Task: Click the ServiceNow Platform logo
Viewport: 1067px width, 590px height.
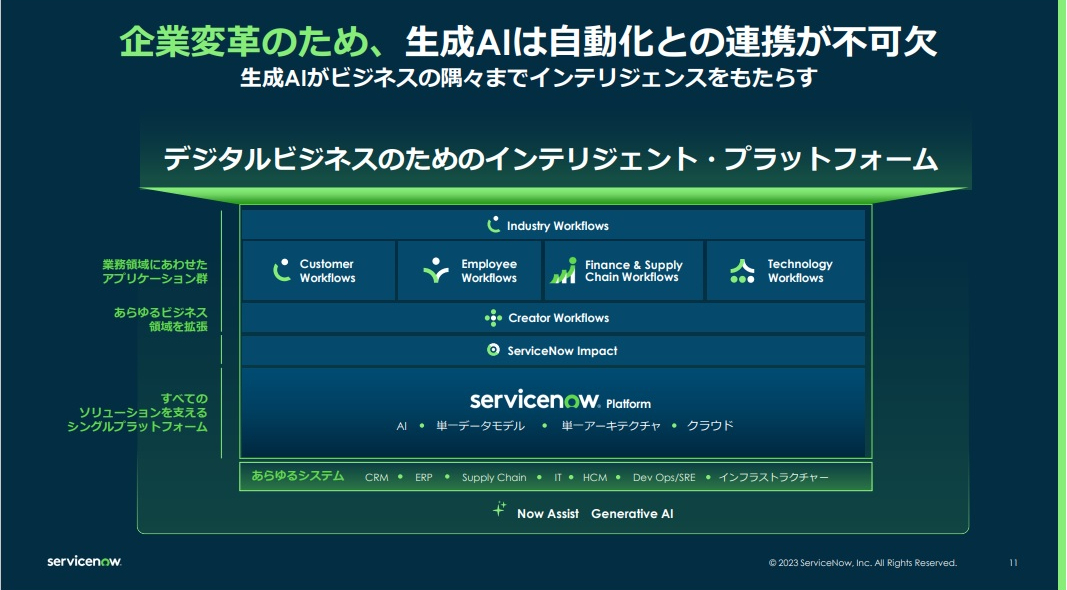Action: click(535, 399)
